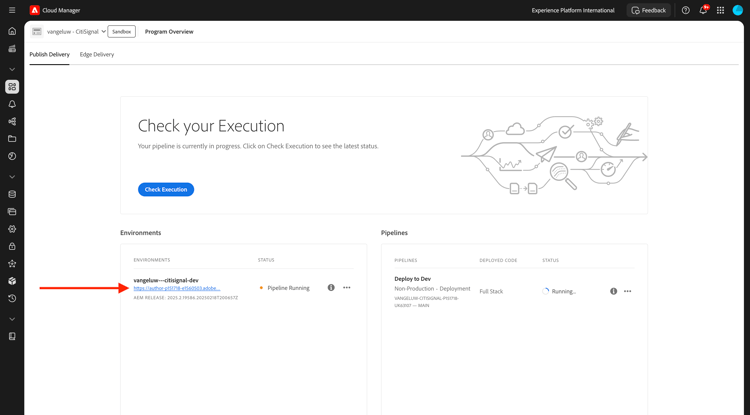Click the Full Stack deployed code cell

tap(491, 291)
